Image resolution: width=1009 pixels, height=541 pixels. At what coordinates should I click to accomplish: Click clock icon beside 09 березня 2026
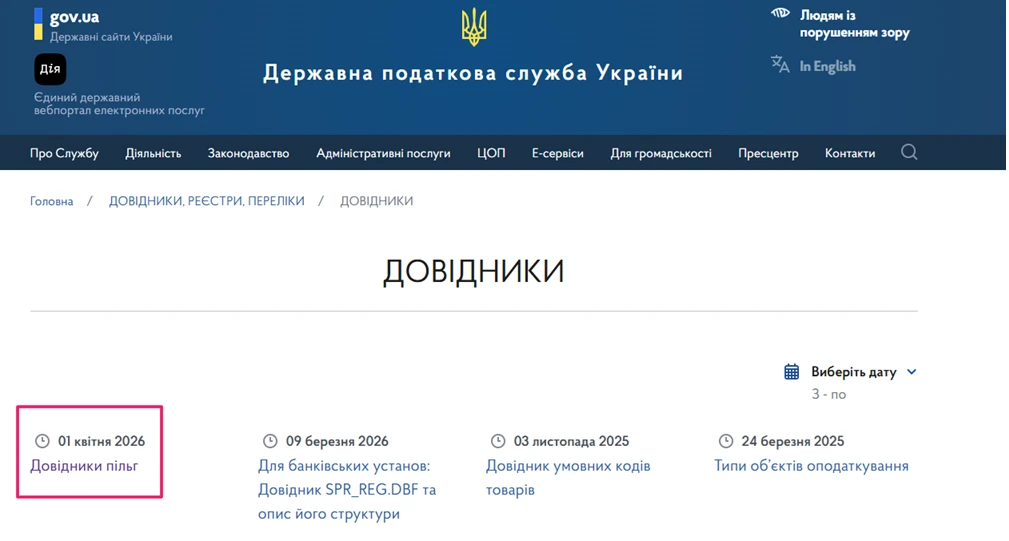270,441
